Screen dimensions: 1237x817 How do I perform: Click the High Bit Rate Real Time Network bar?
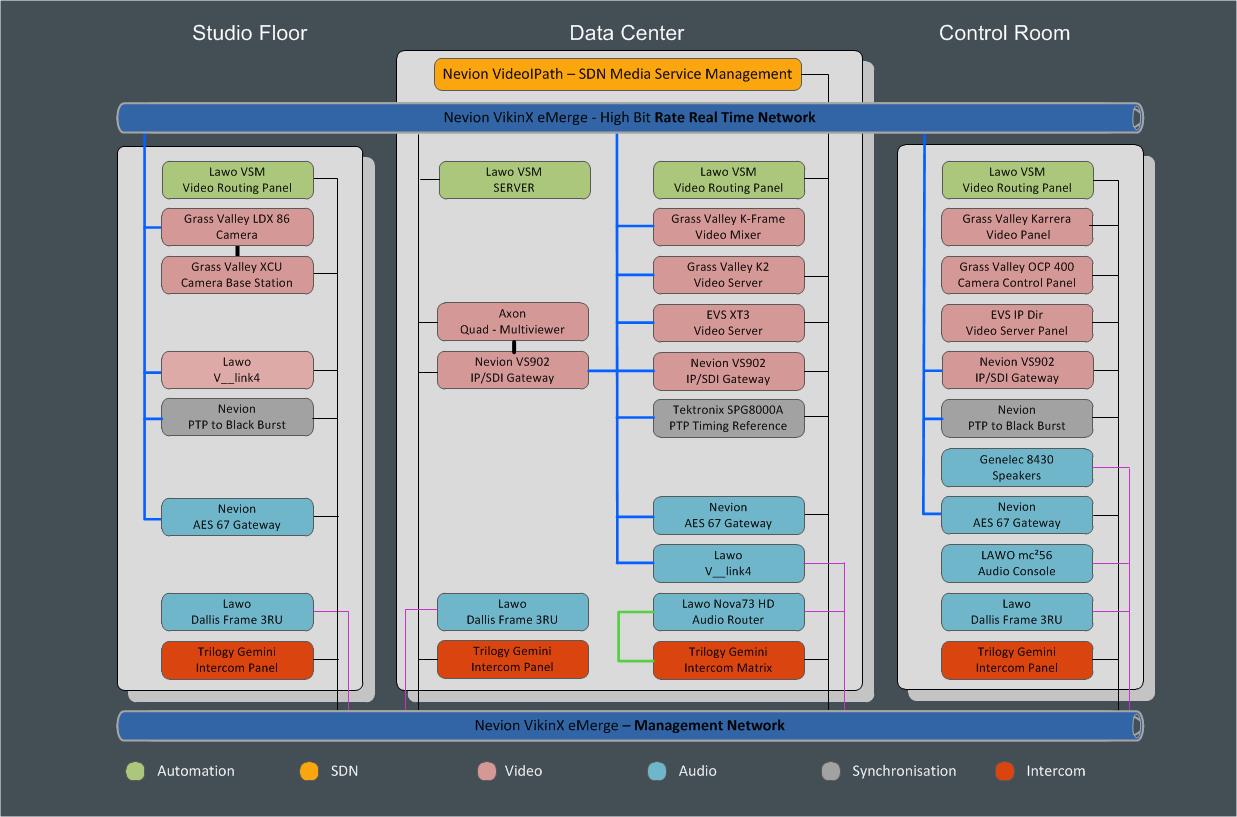630,117
